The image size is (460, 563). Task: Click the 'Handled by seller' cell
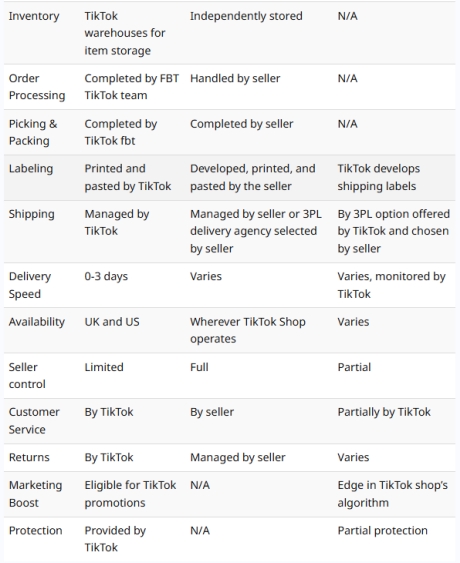tap(235, 79)
